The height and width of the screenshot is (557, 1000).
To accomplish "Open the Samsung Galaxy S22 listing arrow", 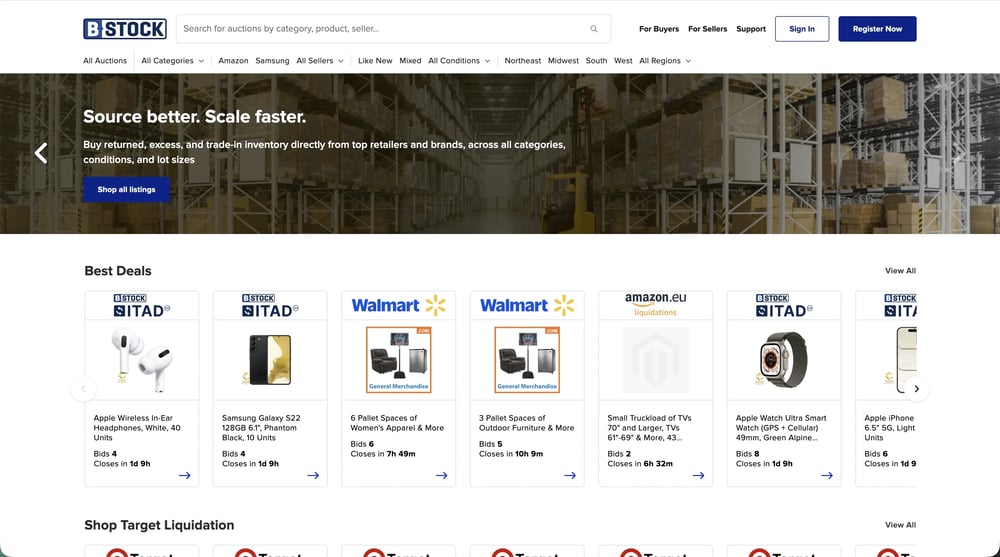I will pyautogui.click(x=313, y=475).
